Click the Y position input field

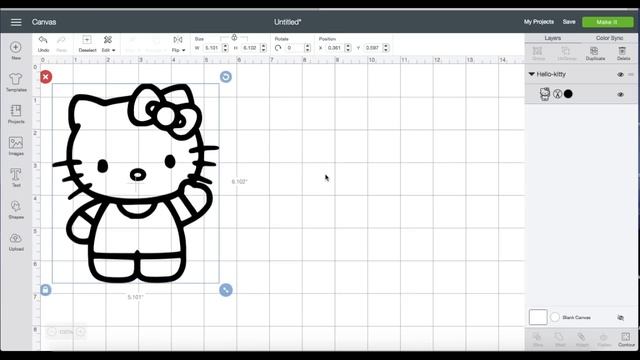372,48
